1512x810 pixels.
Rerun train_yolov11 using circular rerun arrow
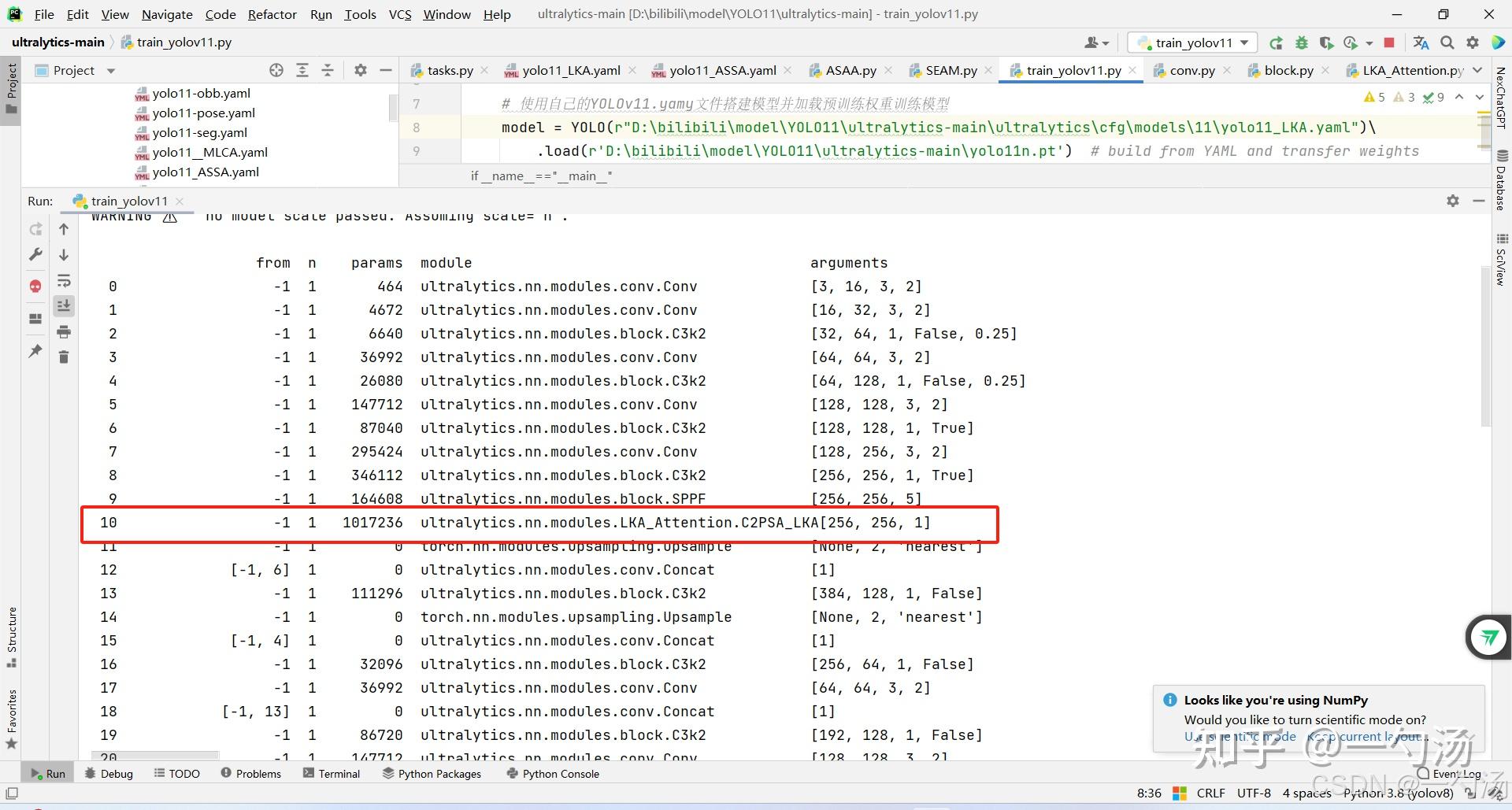(x=1277, y=42)
